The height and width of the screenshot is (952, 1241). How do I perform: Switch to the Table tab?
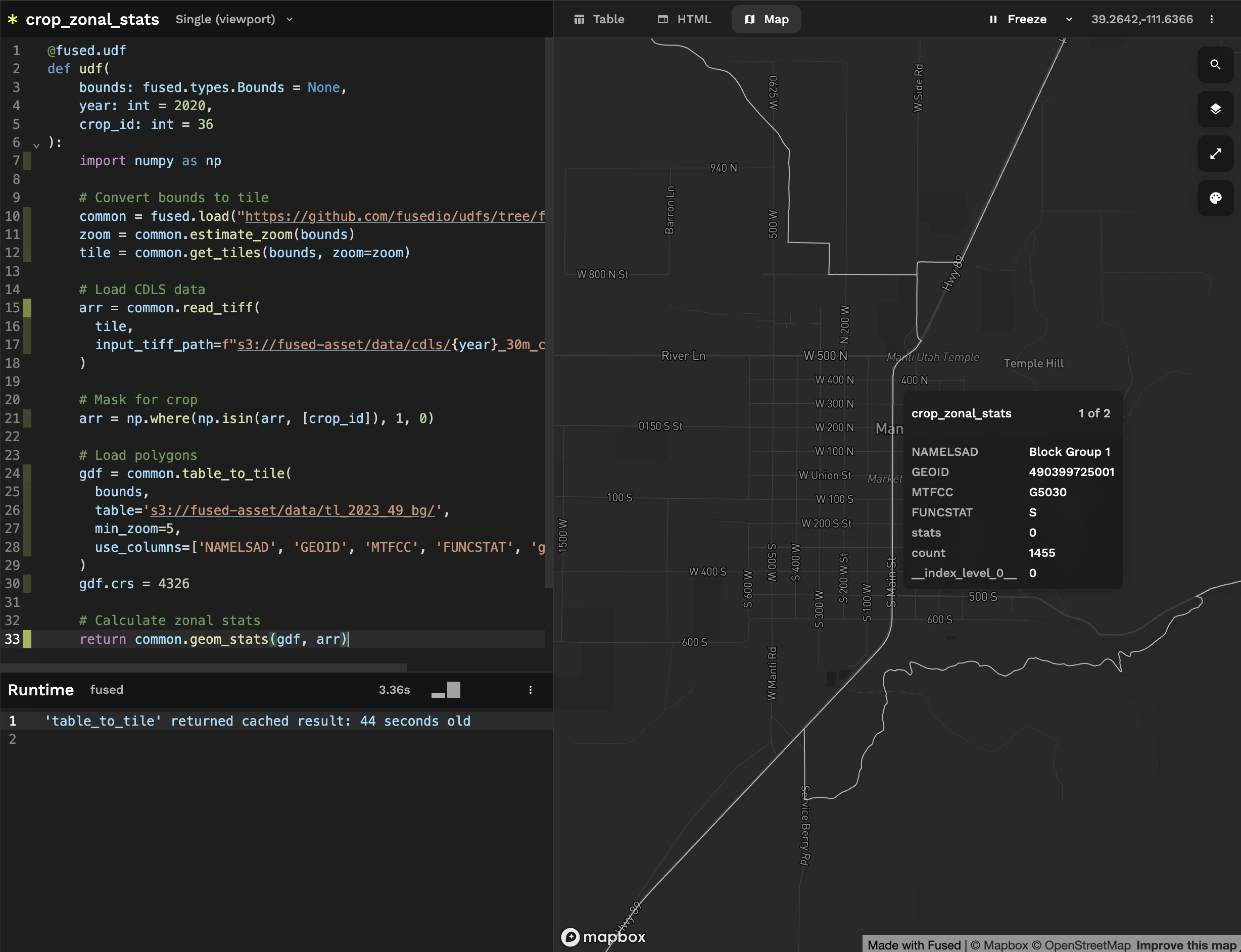[599, 19]
